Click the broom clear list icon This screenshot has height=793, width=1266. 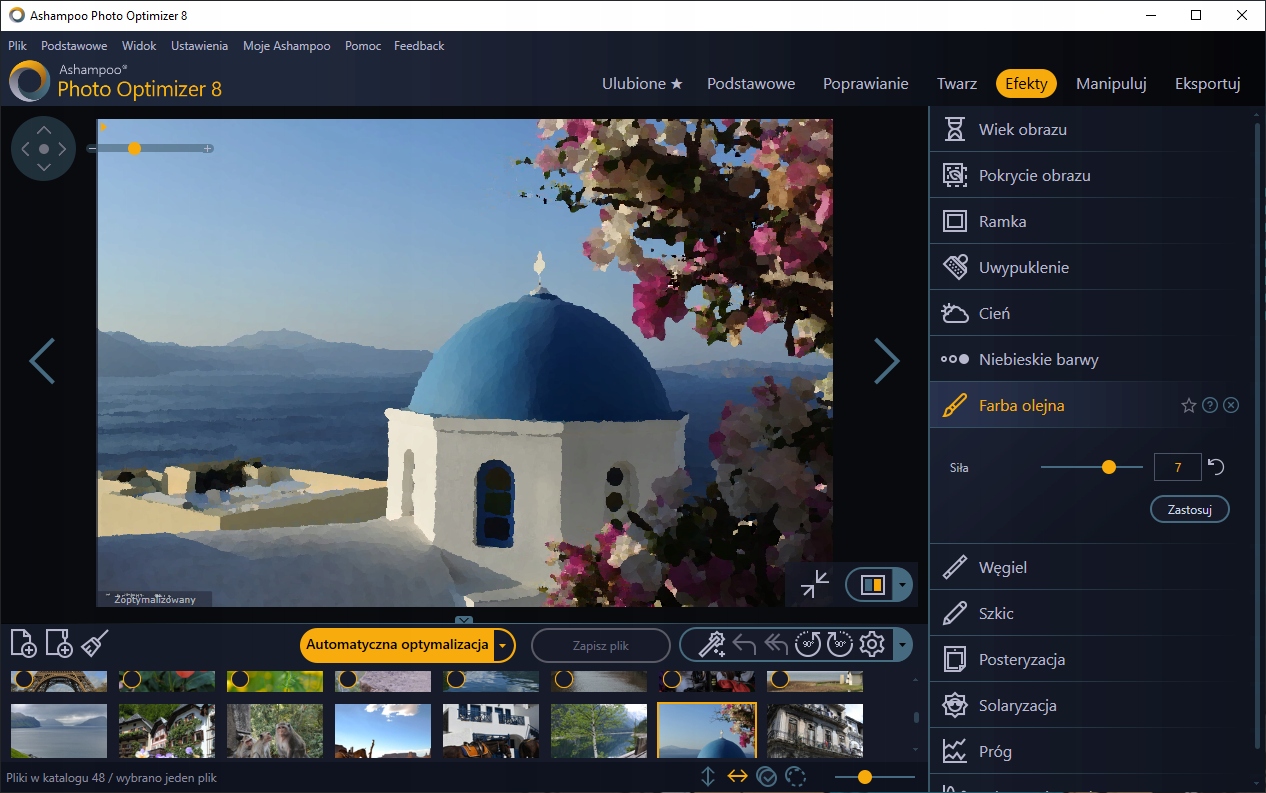(94, 643)
